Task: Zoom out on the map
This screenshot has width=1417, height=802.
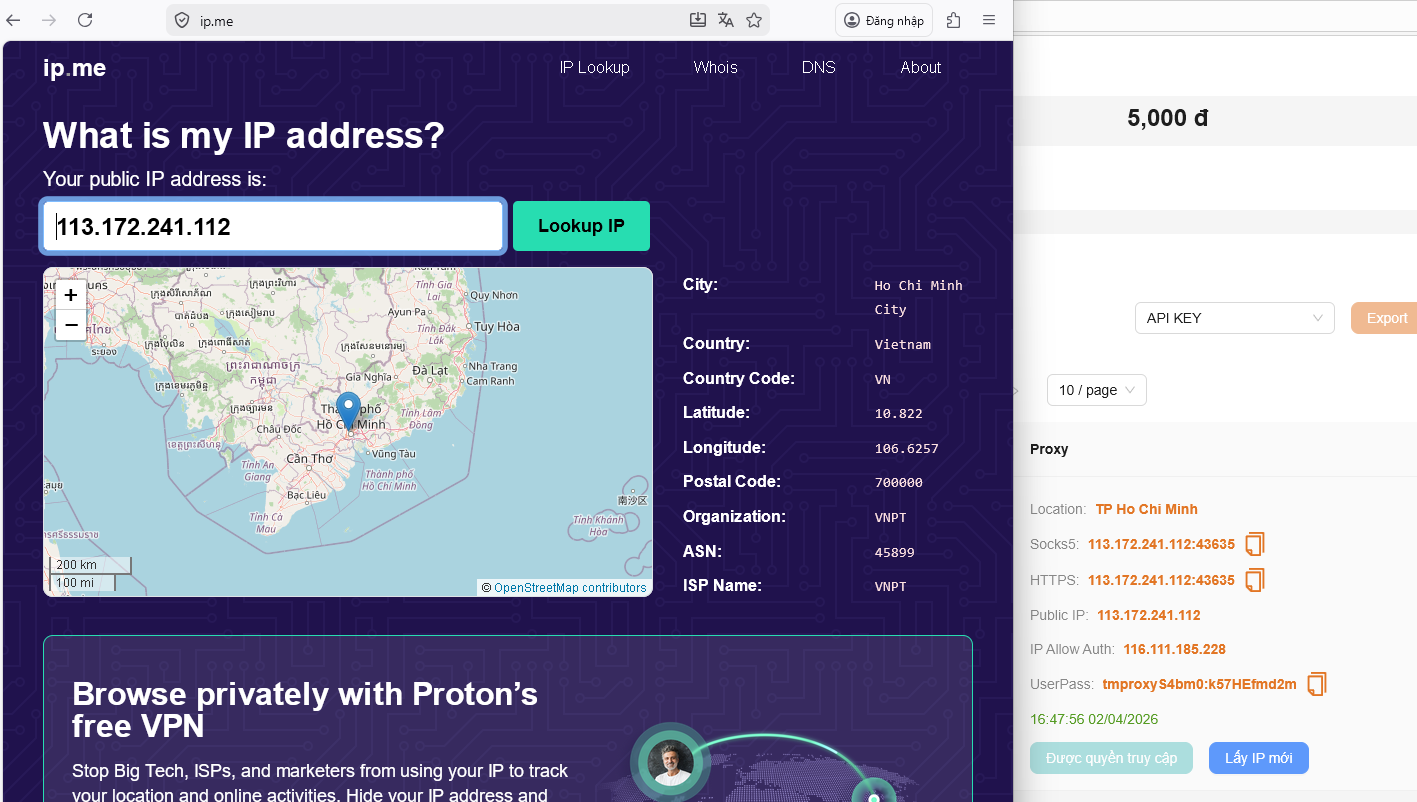Action: pyautogui.click(x=71, y=325)
